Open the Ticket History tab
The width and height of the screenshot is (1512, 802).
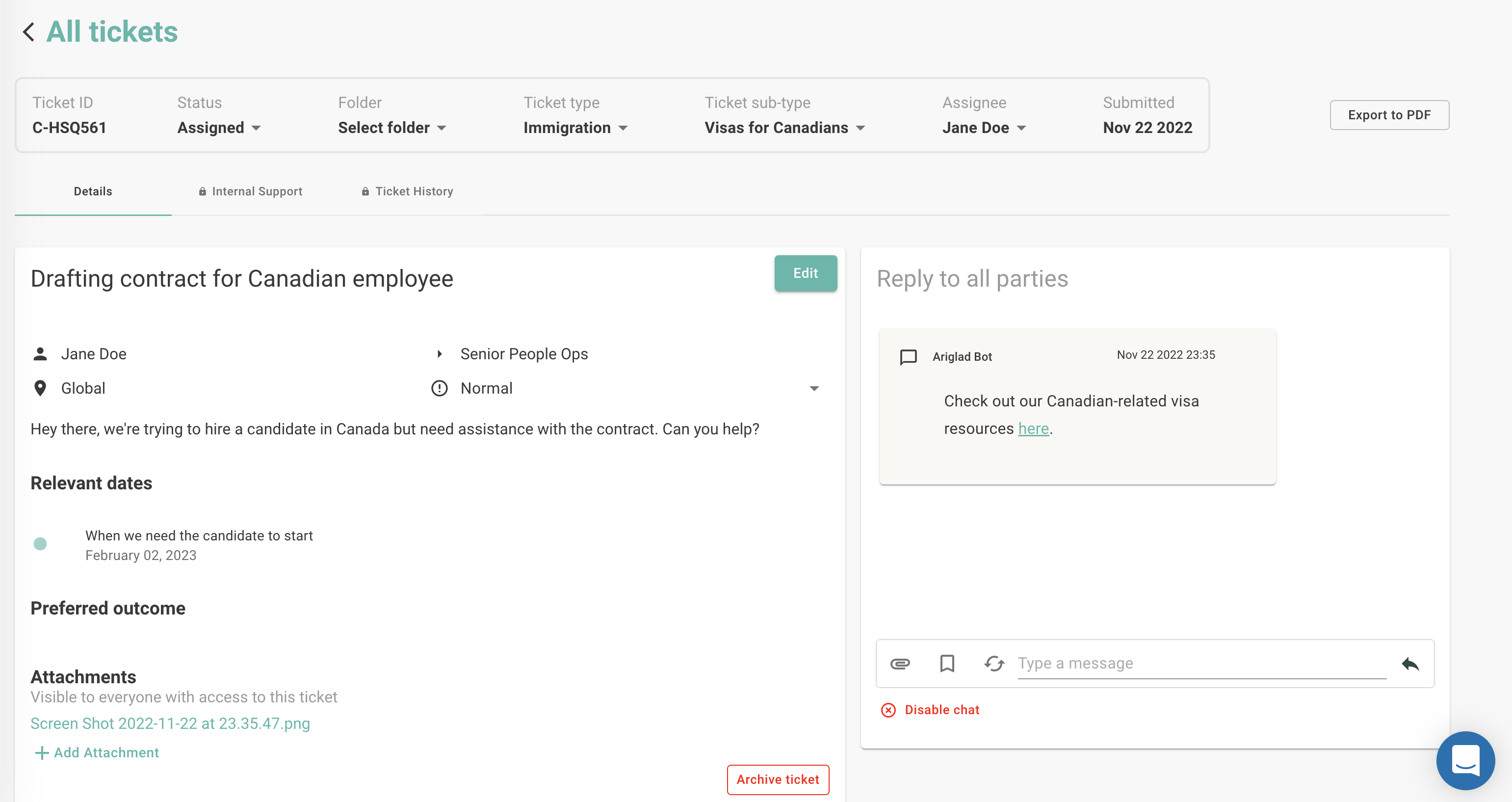click(x=407, y=191)
